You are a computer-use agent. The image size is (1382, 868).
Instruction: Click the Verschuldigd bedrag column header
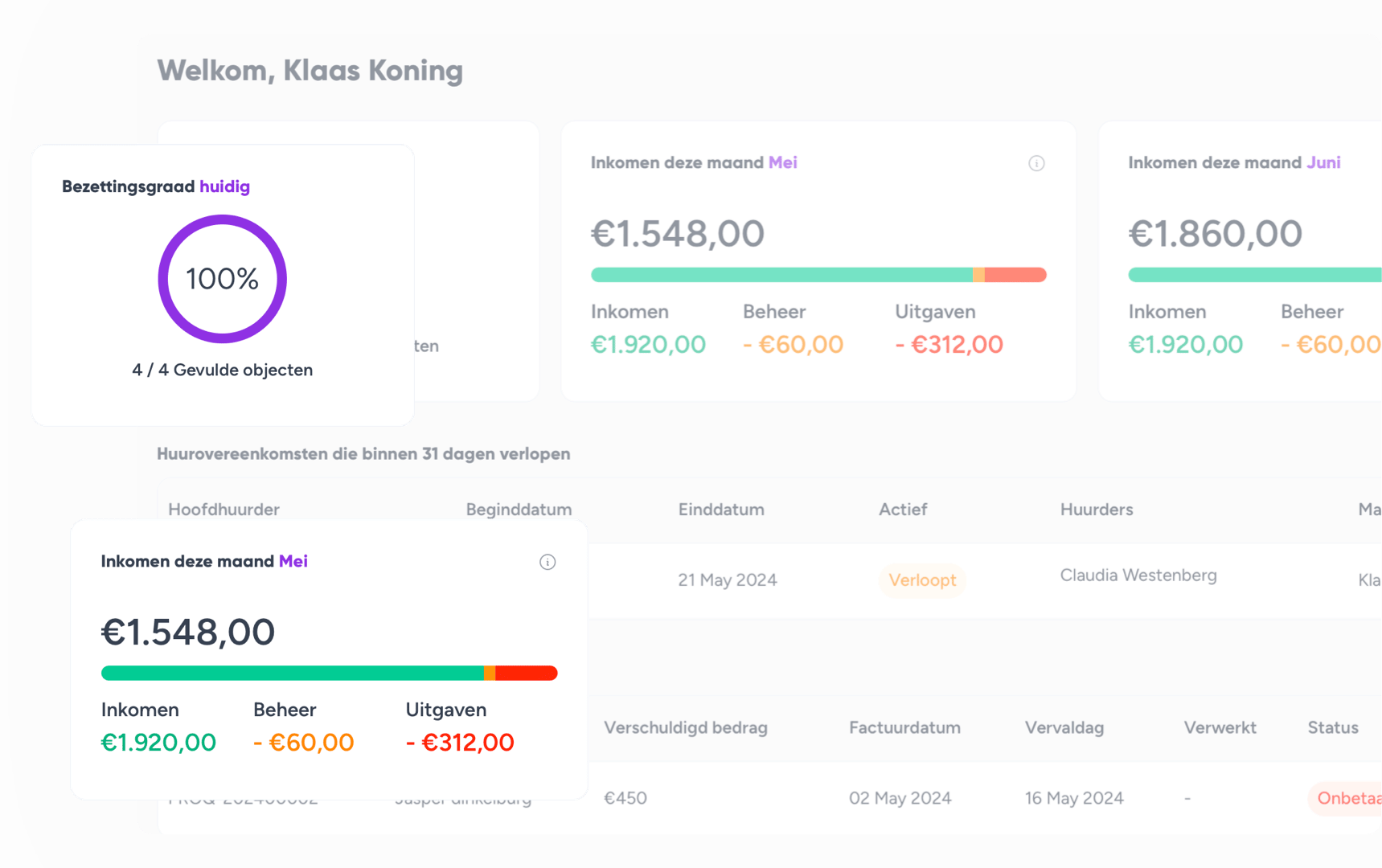686,727
